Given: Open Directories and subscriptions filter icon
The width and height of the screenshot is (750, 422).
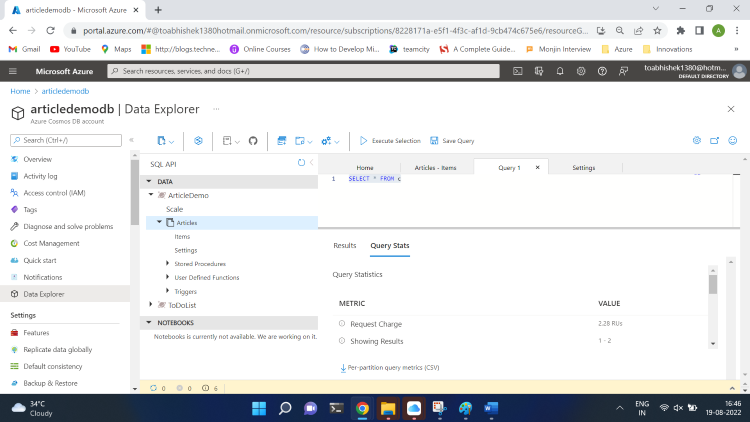Looking at the screenshot, I should tap(539, 71).
